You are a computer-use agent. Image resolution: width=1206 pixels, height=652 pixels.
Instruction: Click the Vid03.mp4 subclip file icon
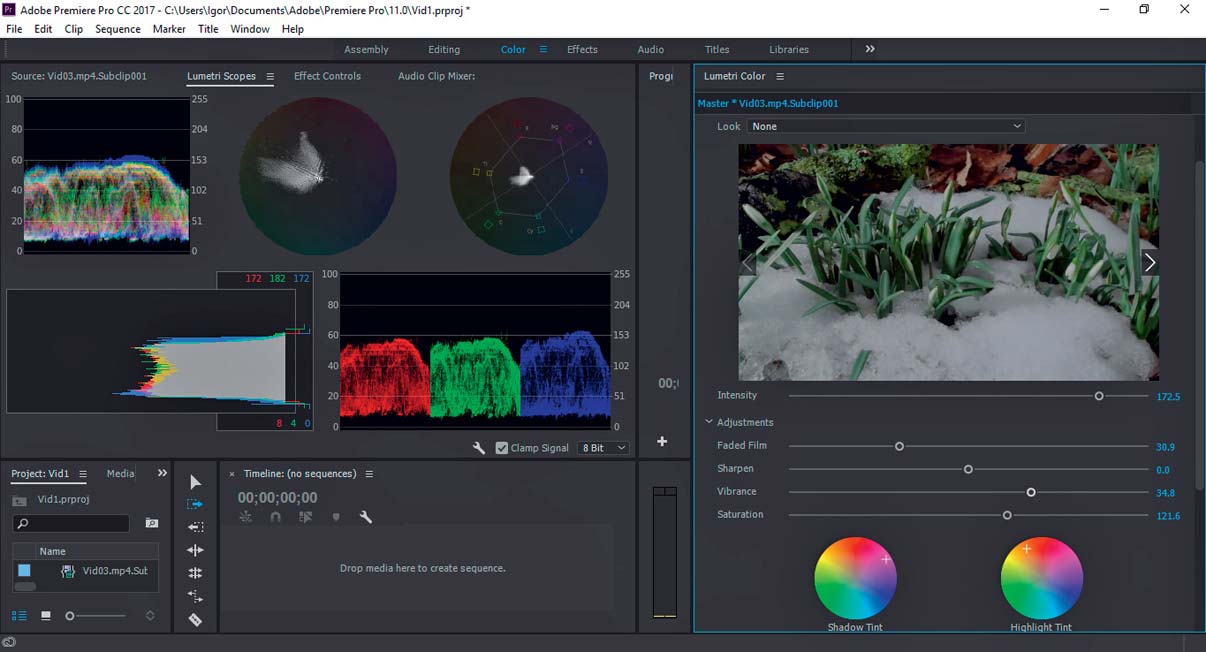[x=68, y=571]
